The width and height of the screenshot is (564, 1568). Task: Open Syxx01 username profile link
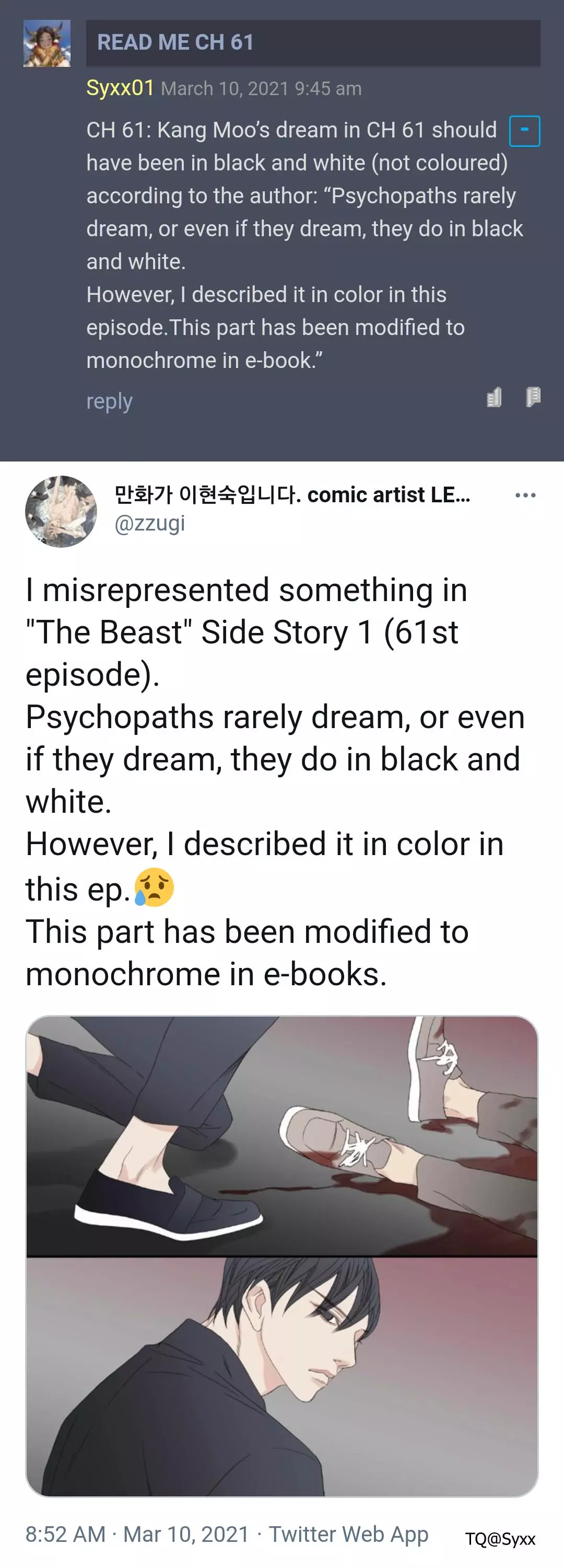pyautogui.click(x=121, y=88)
